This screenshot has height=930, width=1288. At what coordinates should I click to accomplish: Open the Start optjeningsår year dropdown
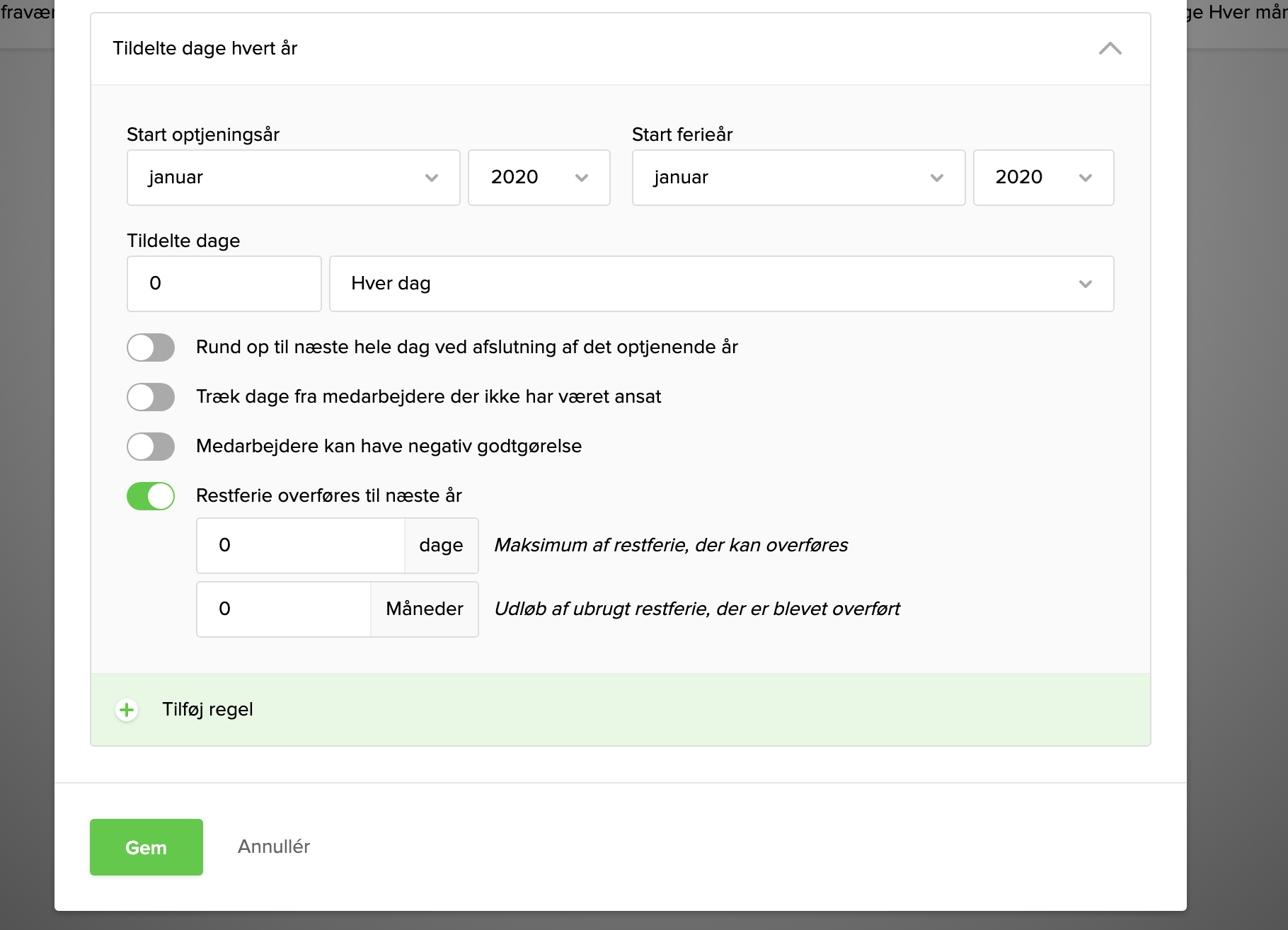(539, 178)
